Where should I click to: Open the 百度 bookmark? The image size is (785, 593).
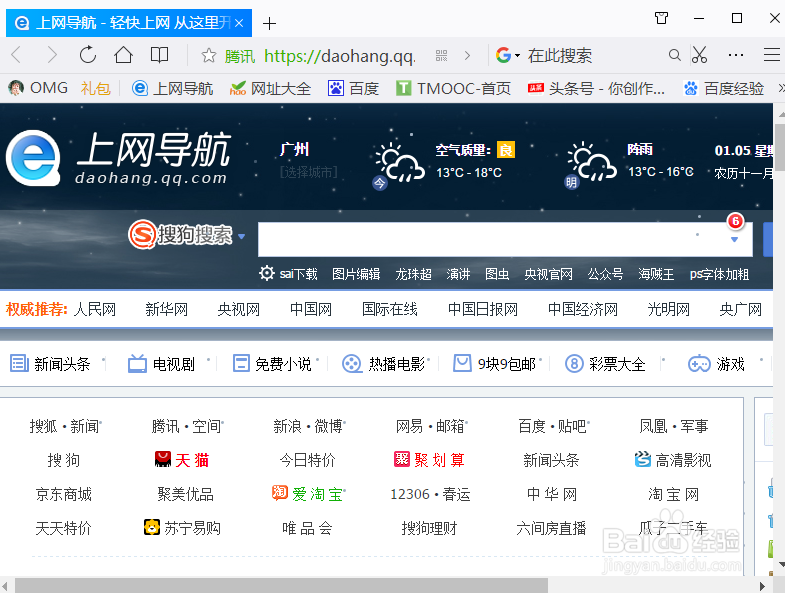click(x=353, y=88)
